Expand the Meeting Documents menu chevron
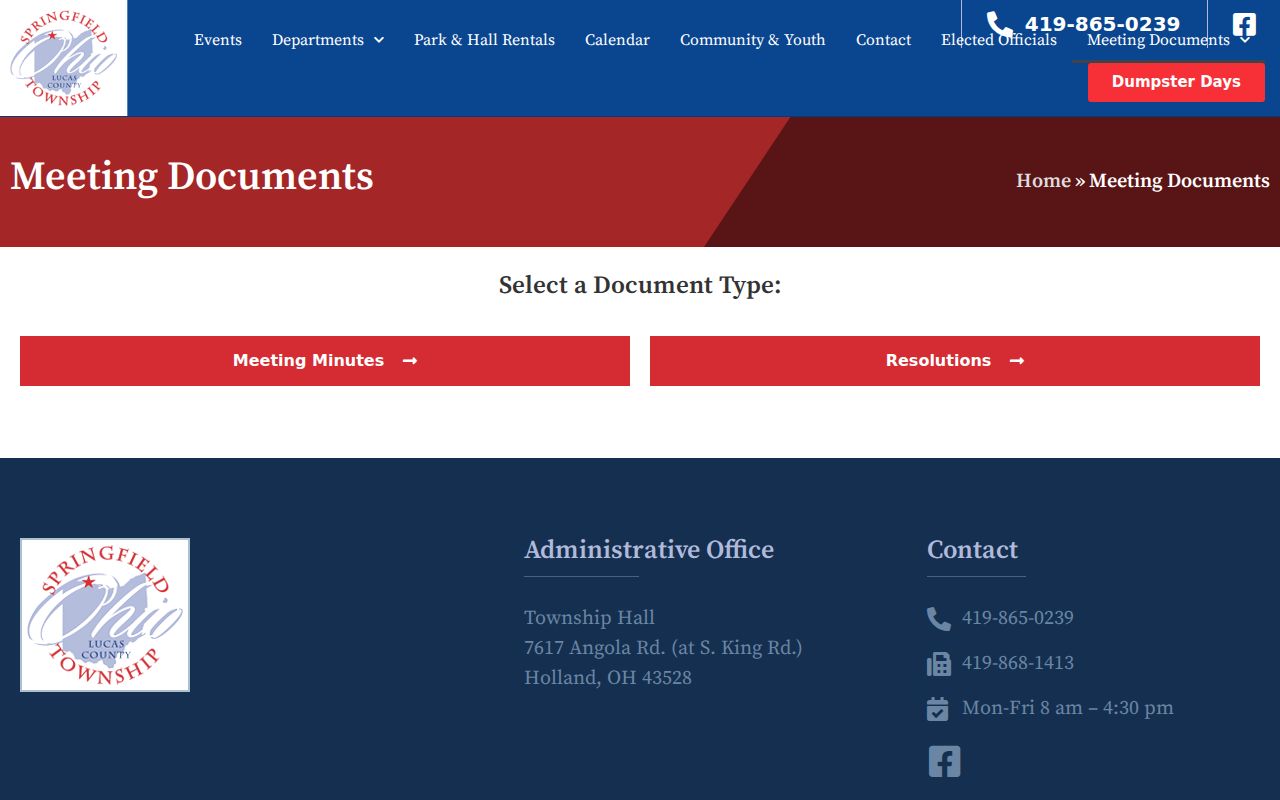The height and width of the screenshot is (800, 1280). pyautogui.click(x=1245, y=40)
